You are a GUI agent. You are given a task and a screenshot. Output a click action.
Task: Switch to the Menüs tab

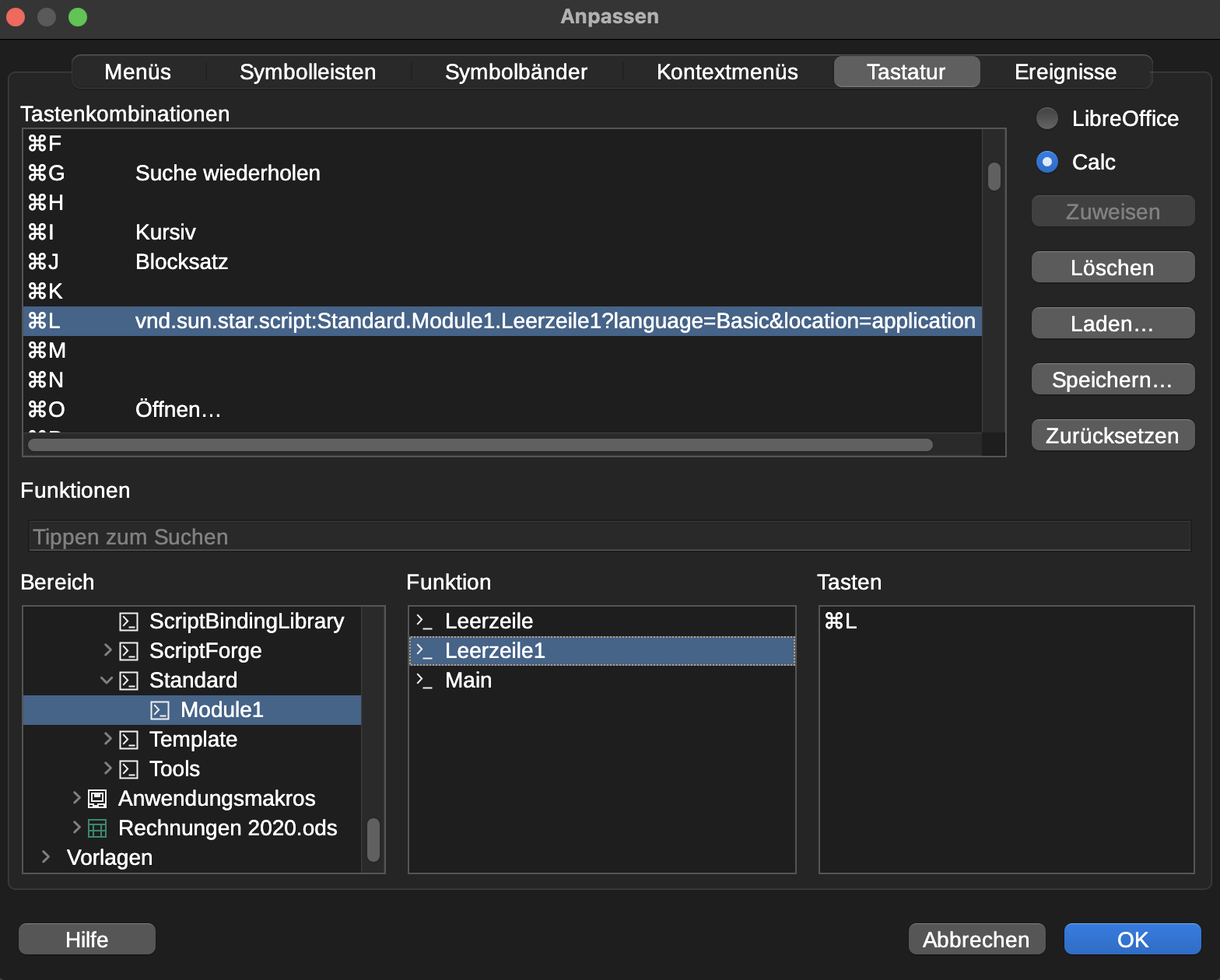click(138, 72)
